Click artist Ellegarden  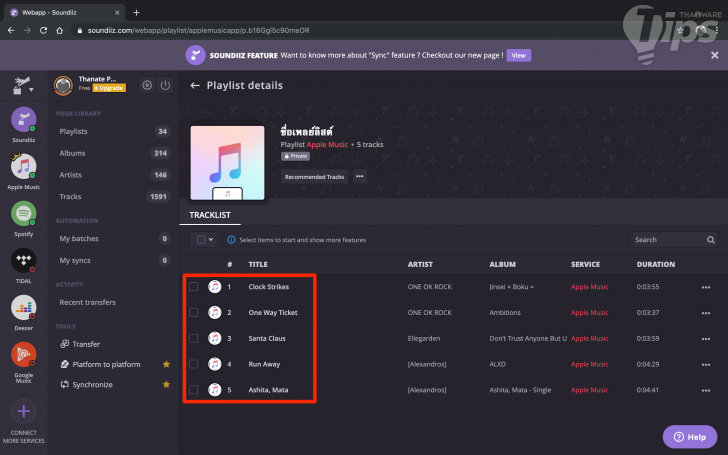pyautogui.click(x=424, y=339)
